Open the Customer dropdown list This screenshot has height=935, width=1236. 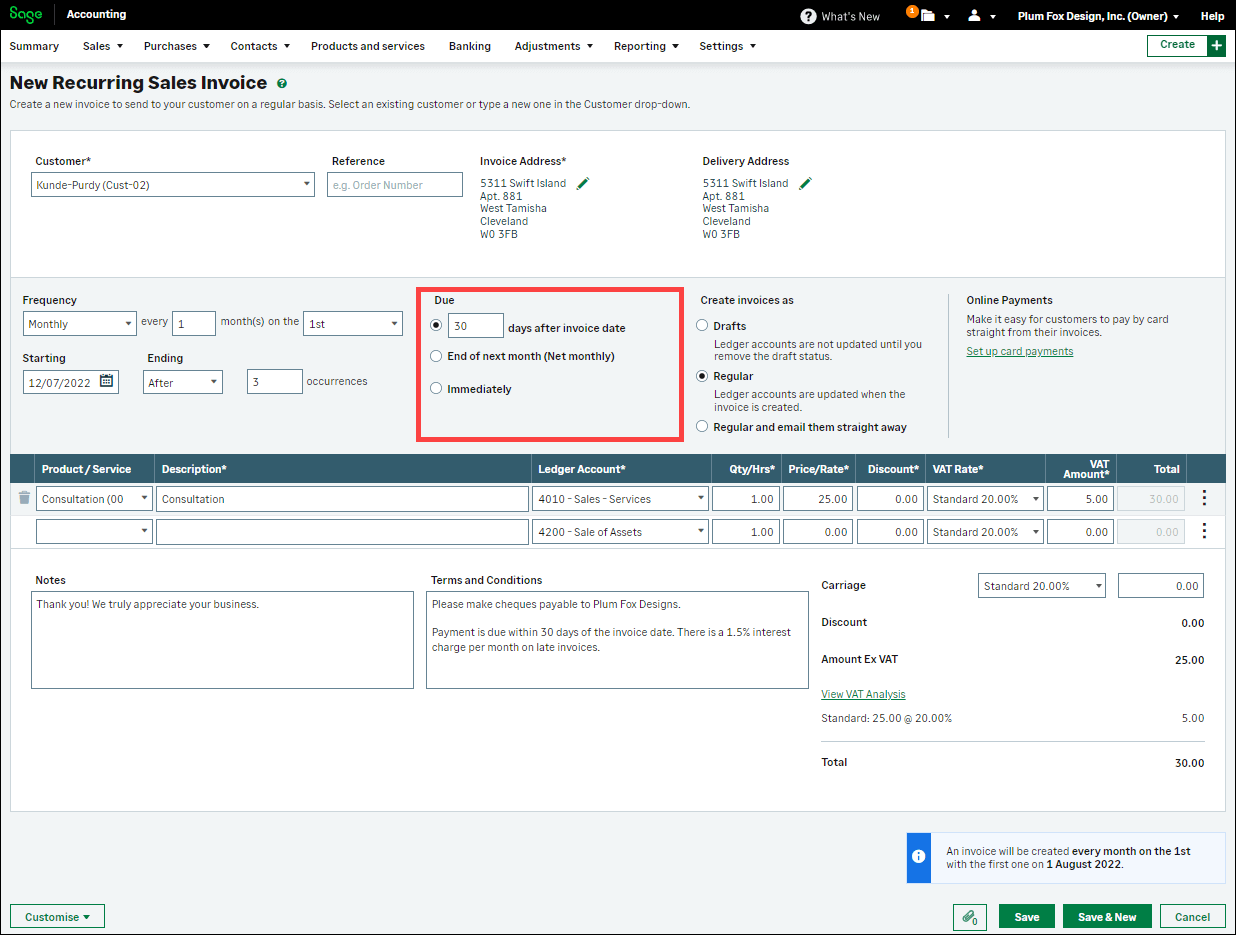point(173,185)
